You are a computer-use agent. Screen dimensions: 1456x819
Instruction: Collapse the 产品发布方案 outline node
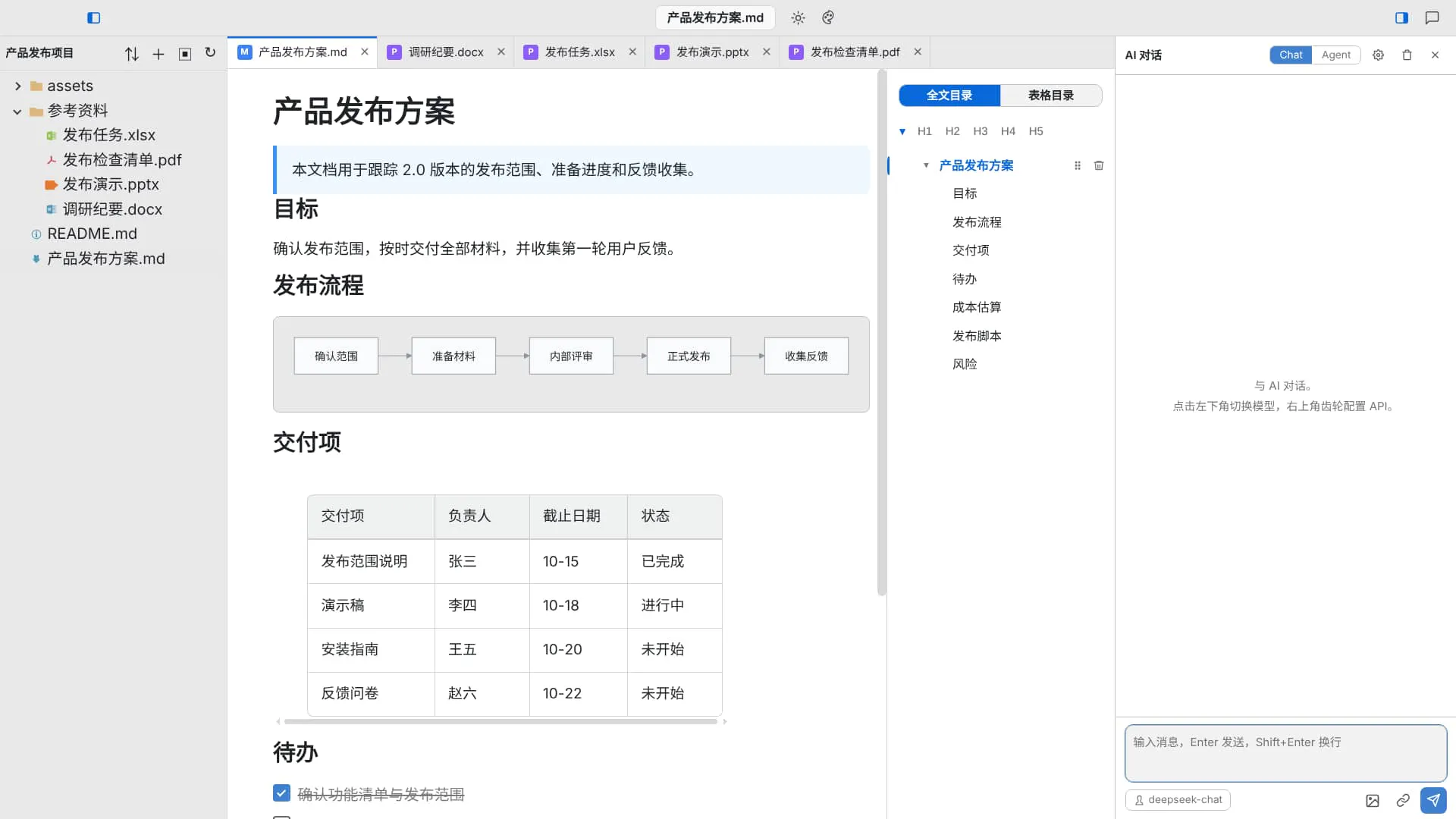click(926, 165)
